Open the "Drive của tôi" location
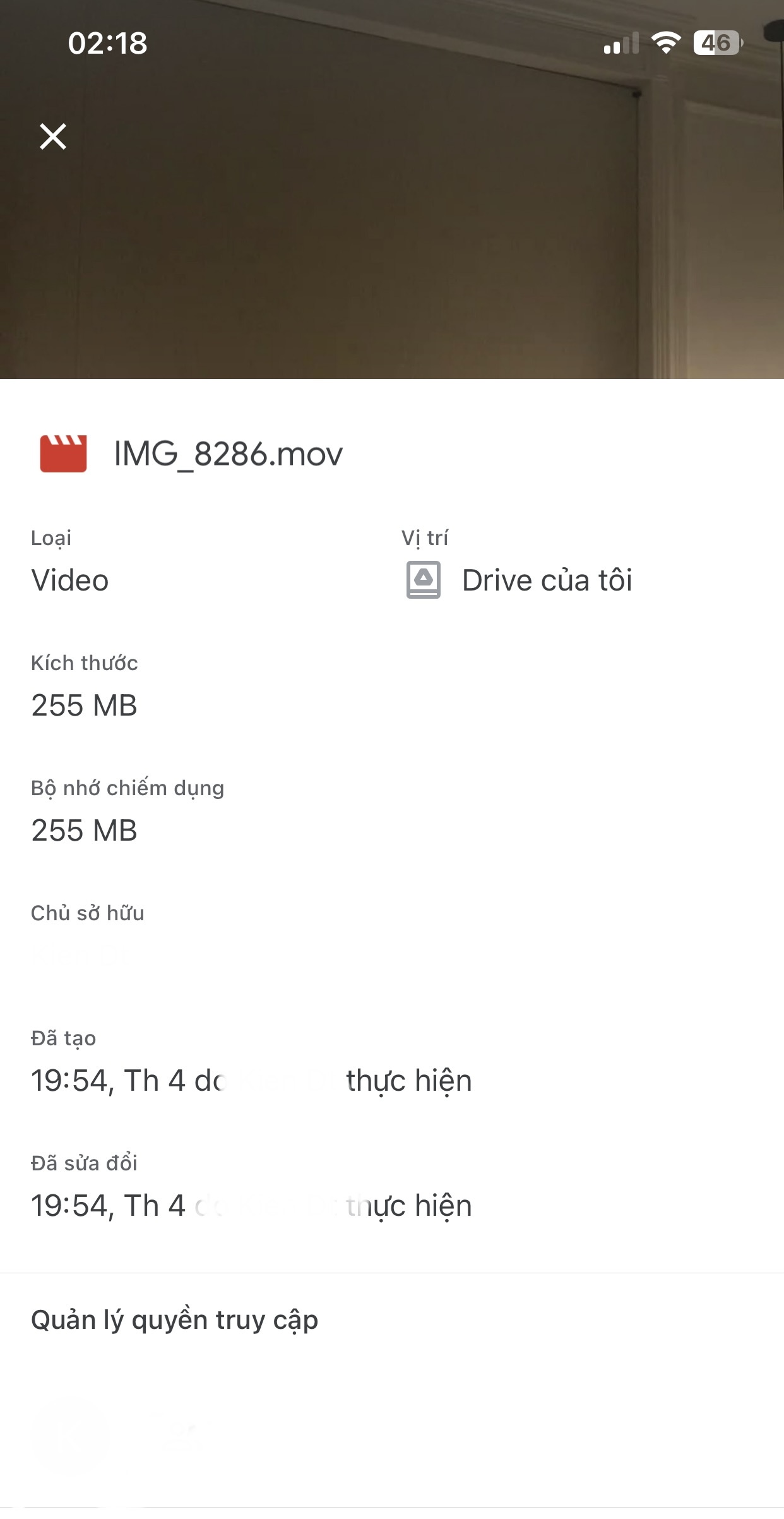The image size is (784, 1519). (547, 580)
